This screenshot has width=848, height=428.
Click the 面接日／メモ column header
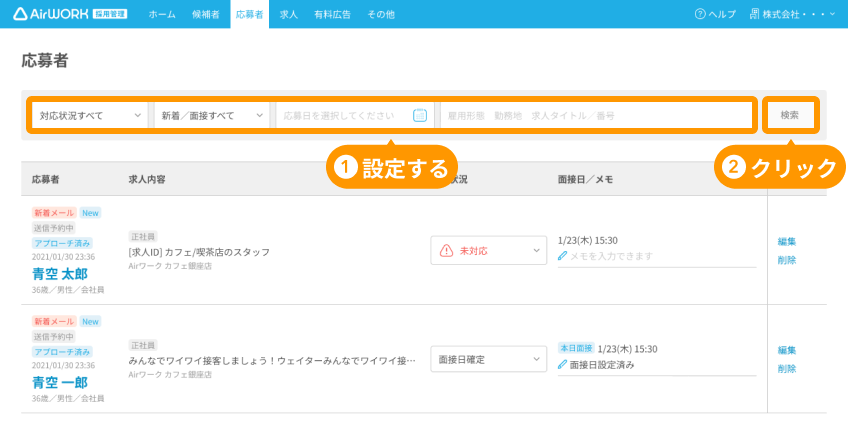click(x=585, y=179)
